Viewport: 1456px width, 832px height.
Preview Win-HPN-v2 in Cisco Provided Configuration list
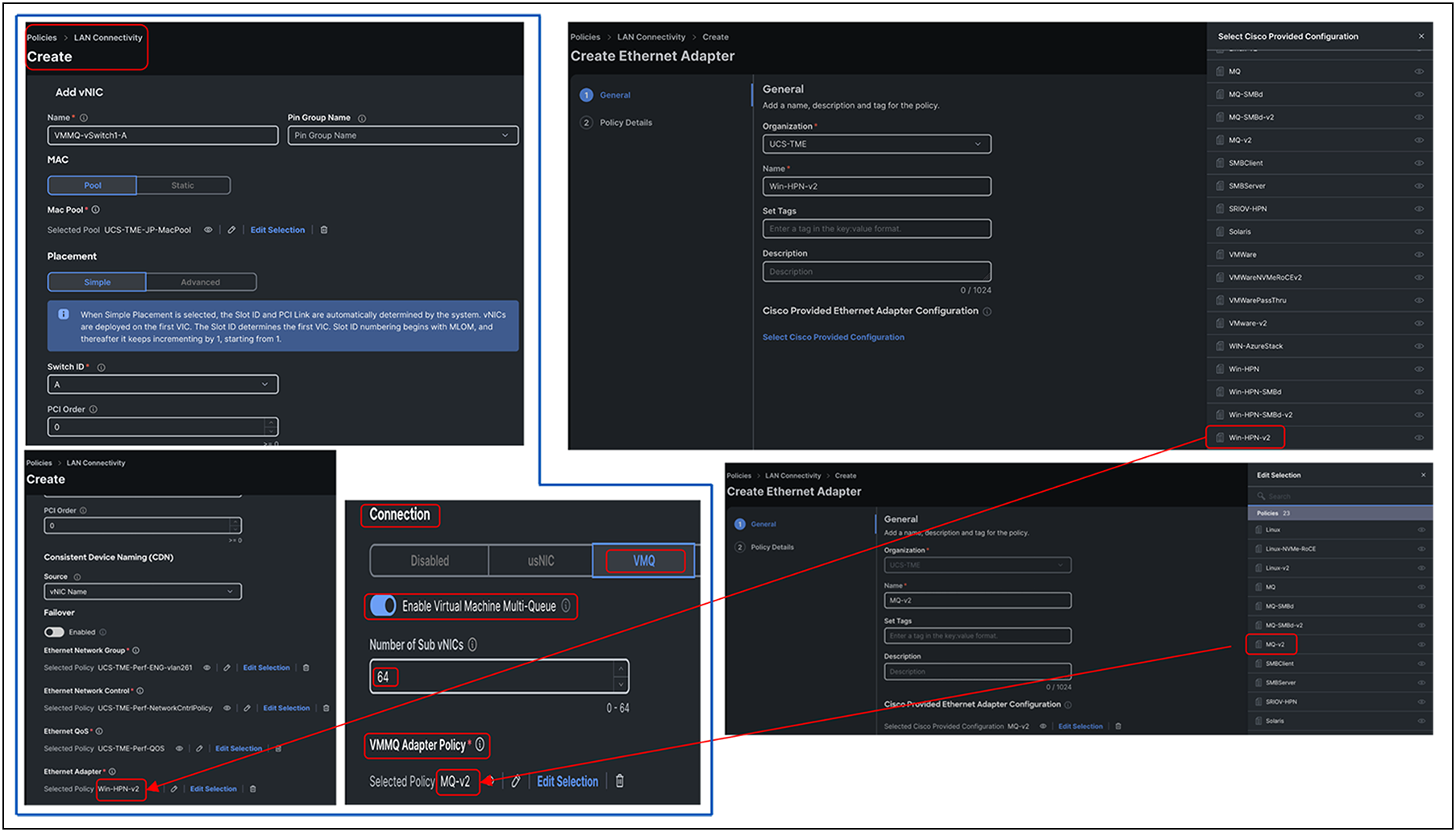coord(1419,438)
